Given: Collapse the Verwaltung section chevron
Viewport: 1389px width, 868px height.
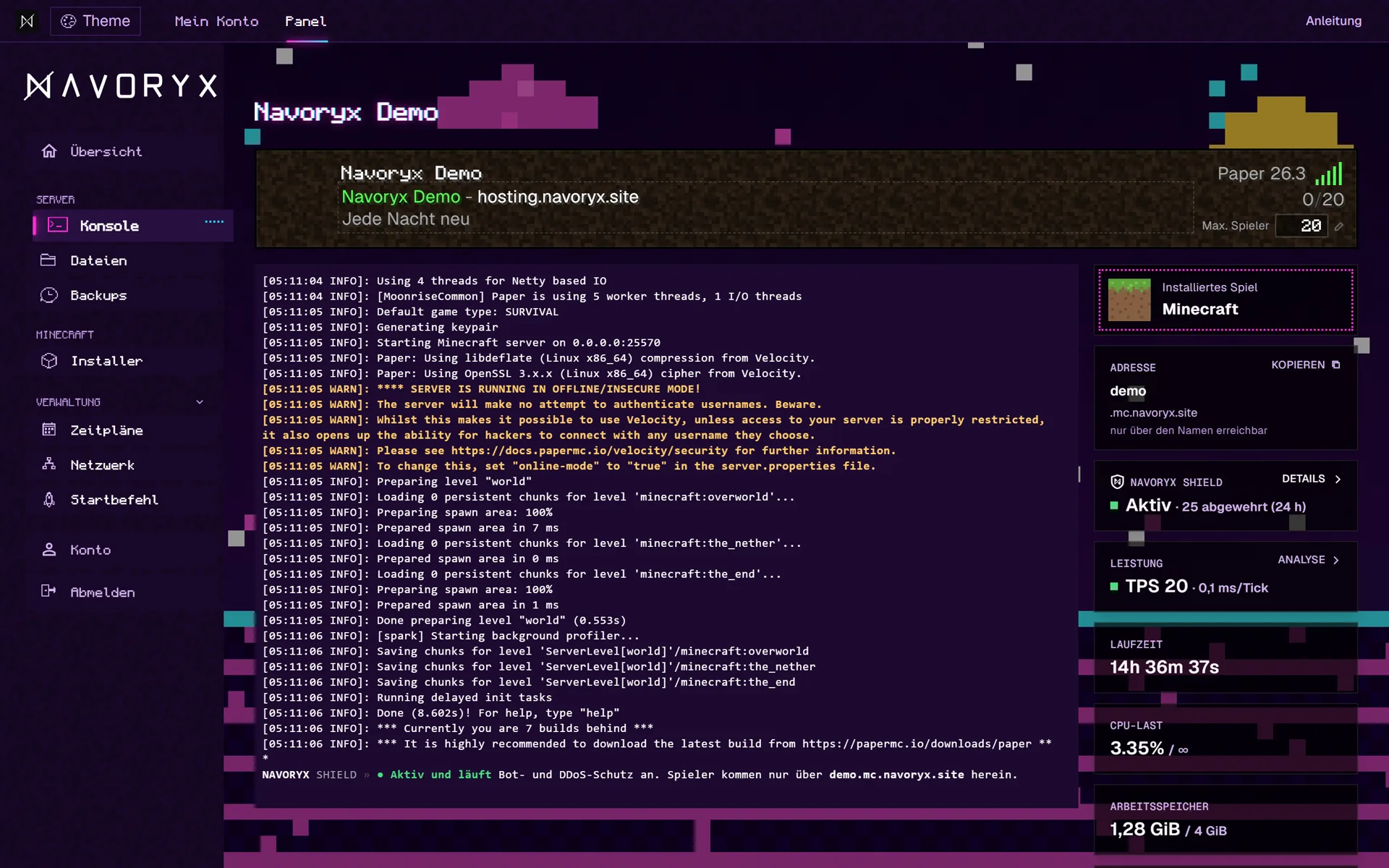Looking at the screenshot, I should (200, 402).
